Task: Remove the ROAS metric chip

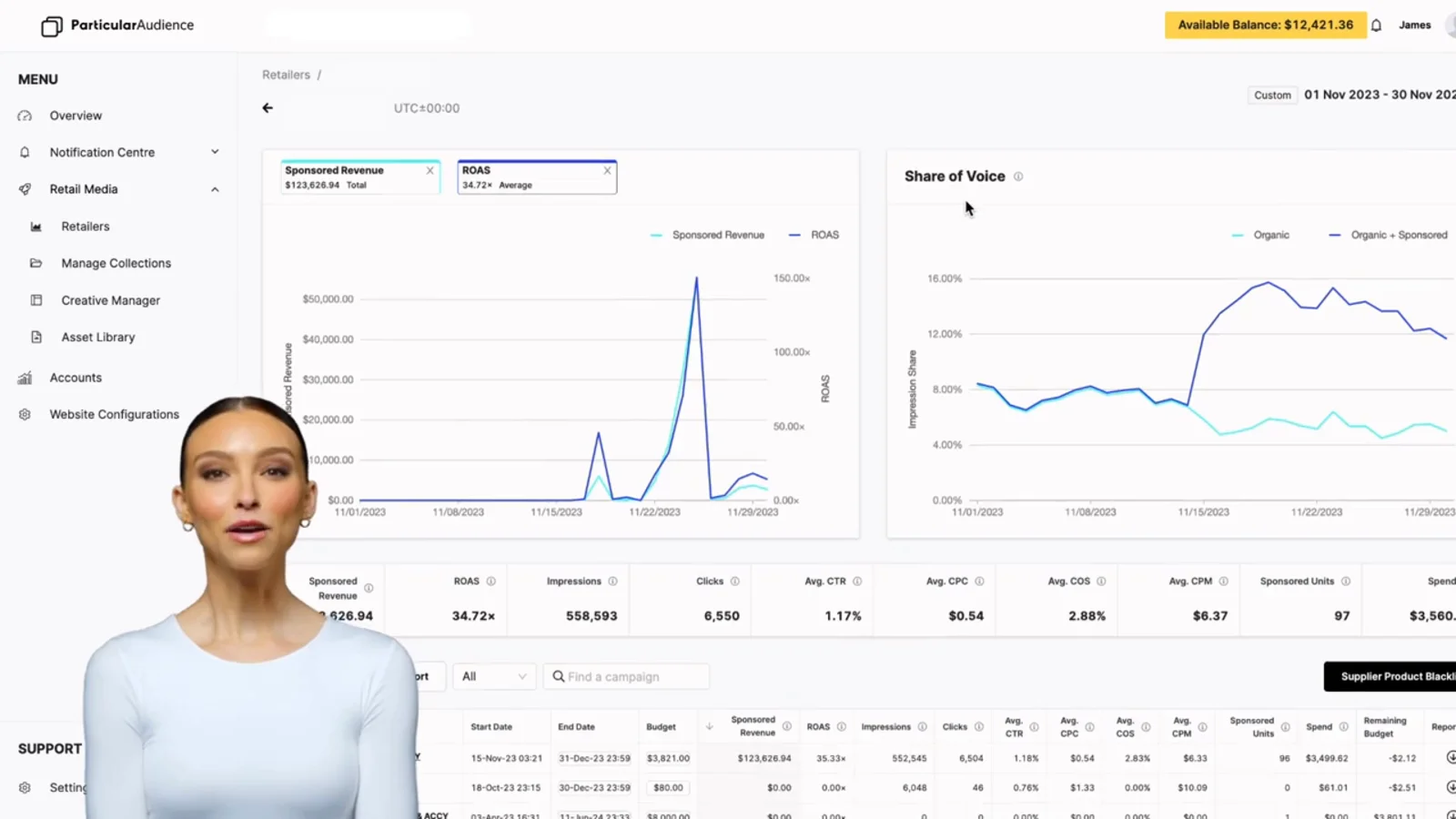Action: [x=607, y=170]
